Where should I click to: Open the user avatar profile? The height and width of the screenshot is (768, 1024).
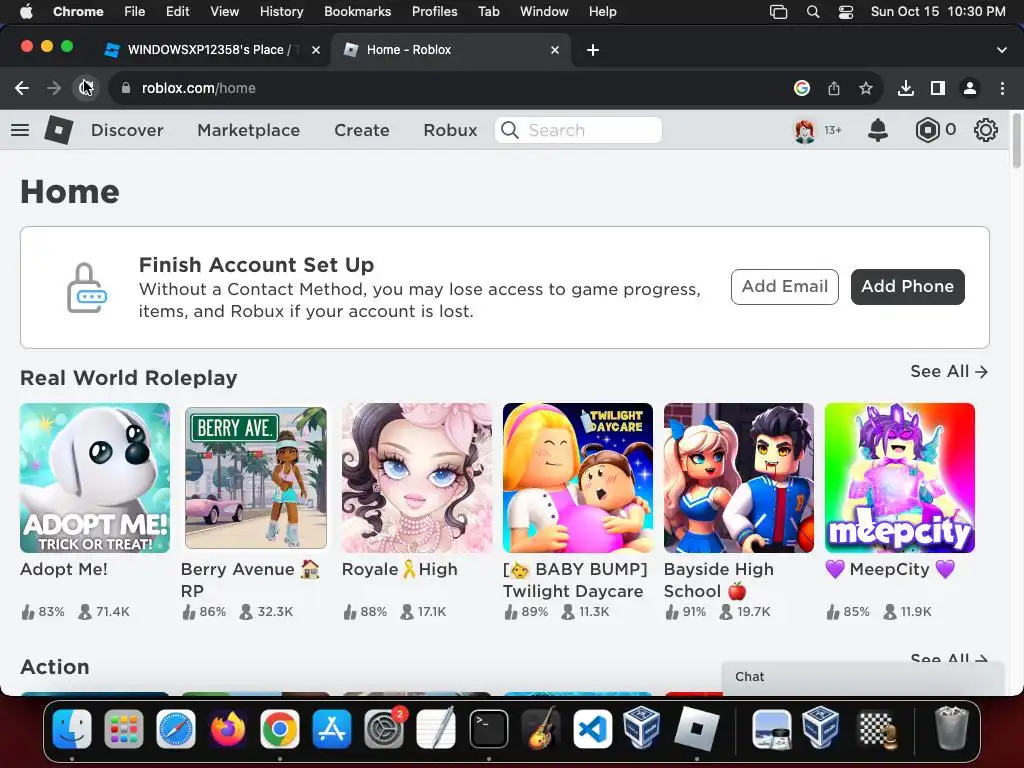click(805, 130)
